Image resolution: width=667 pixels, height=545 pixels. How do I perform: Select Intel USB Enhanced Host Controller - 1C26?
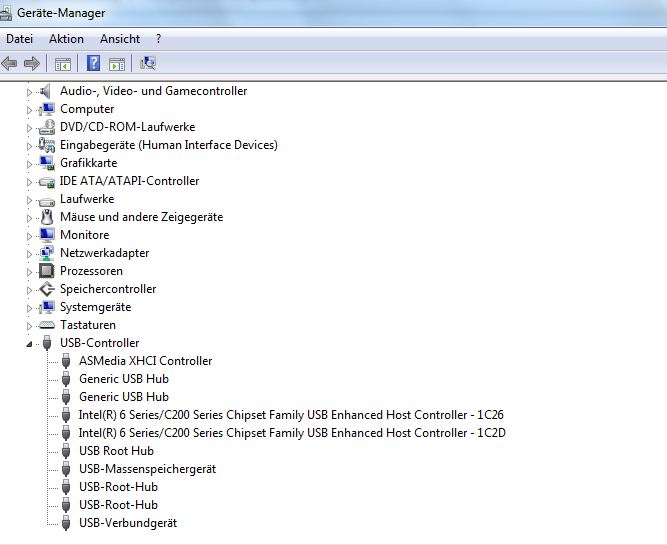pos(291,415)
